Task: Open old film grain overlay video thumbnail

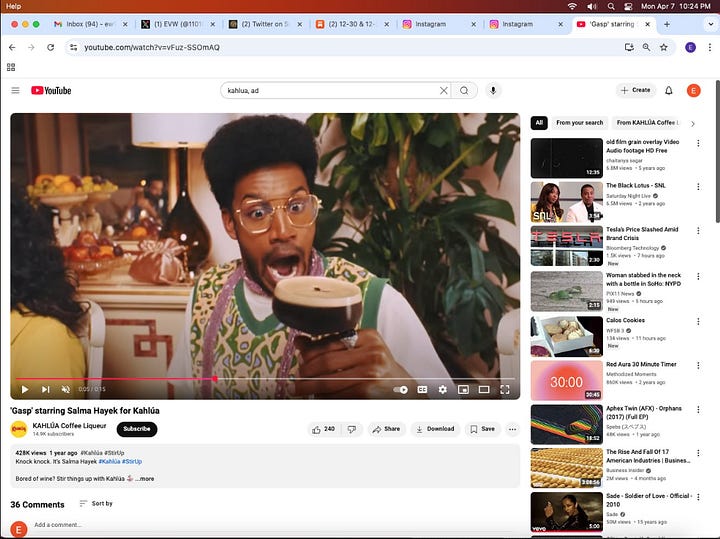Action: [x=567, y=158]
